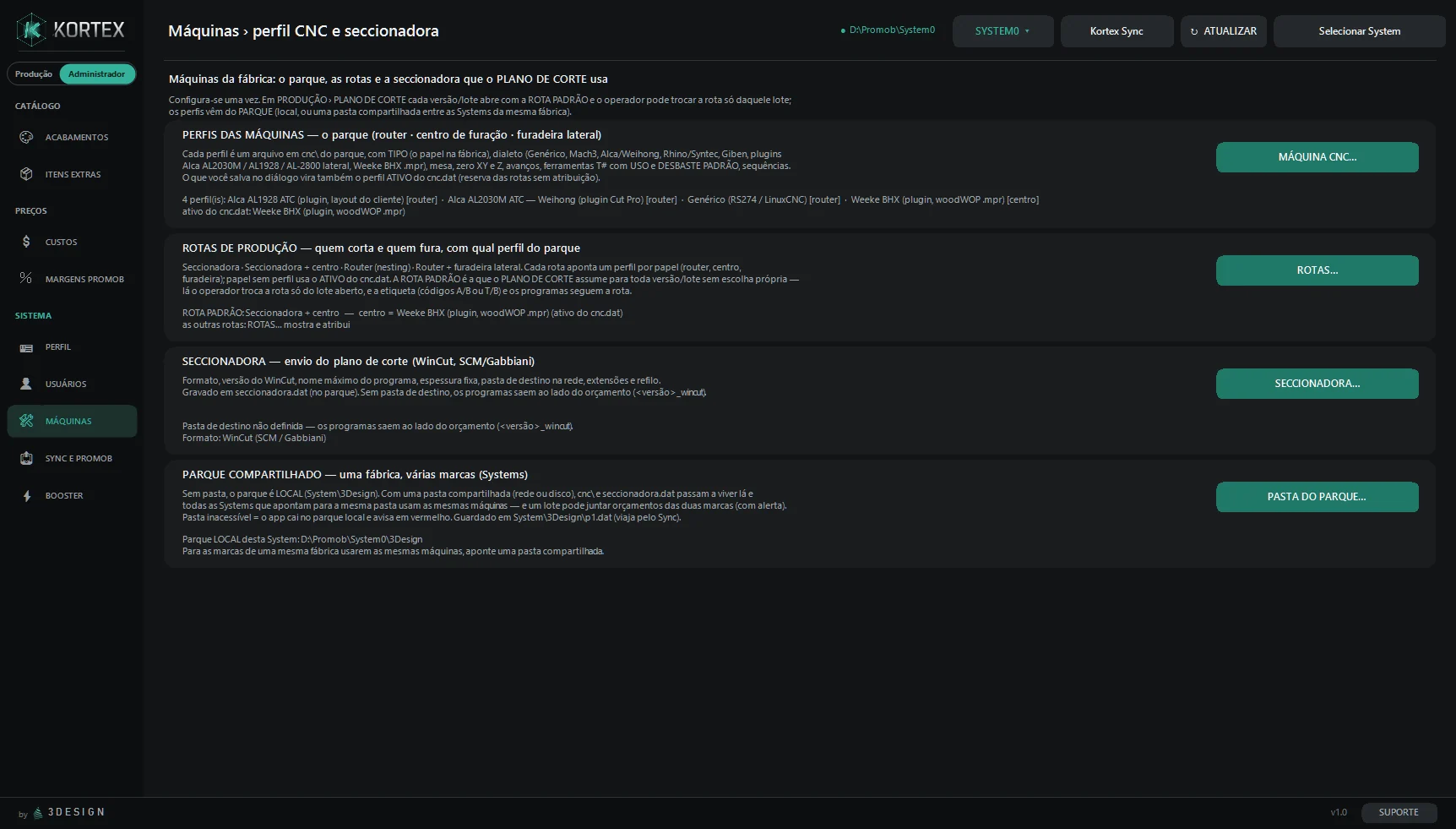Click the D:\Promob\System0 path indicator
The image size is (1456, 829).
click(888, 30)
